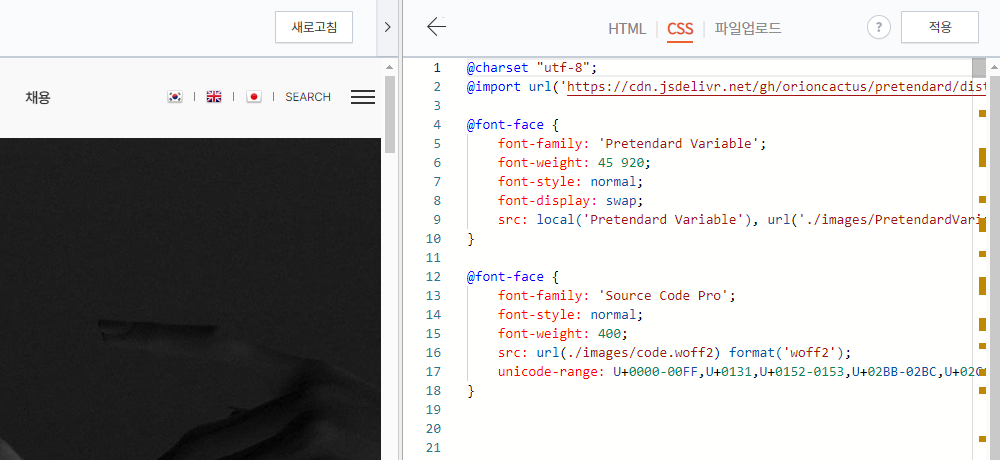Click the back arrow icon in editor header
Image resolution: width=1000 pixels, height=460 pixels.
coord(436,27)
